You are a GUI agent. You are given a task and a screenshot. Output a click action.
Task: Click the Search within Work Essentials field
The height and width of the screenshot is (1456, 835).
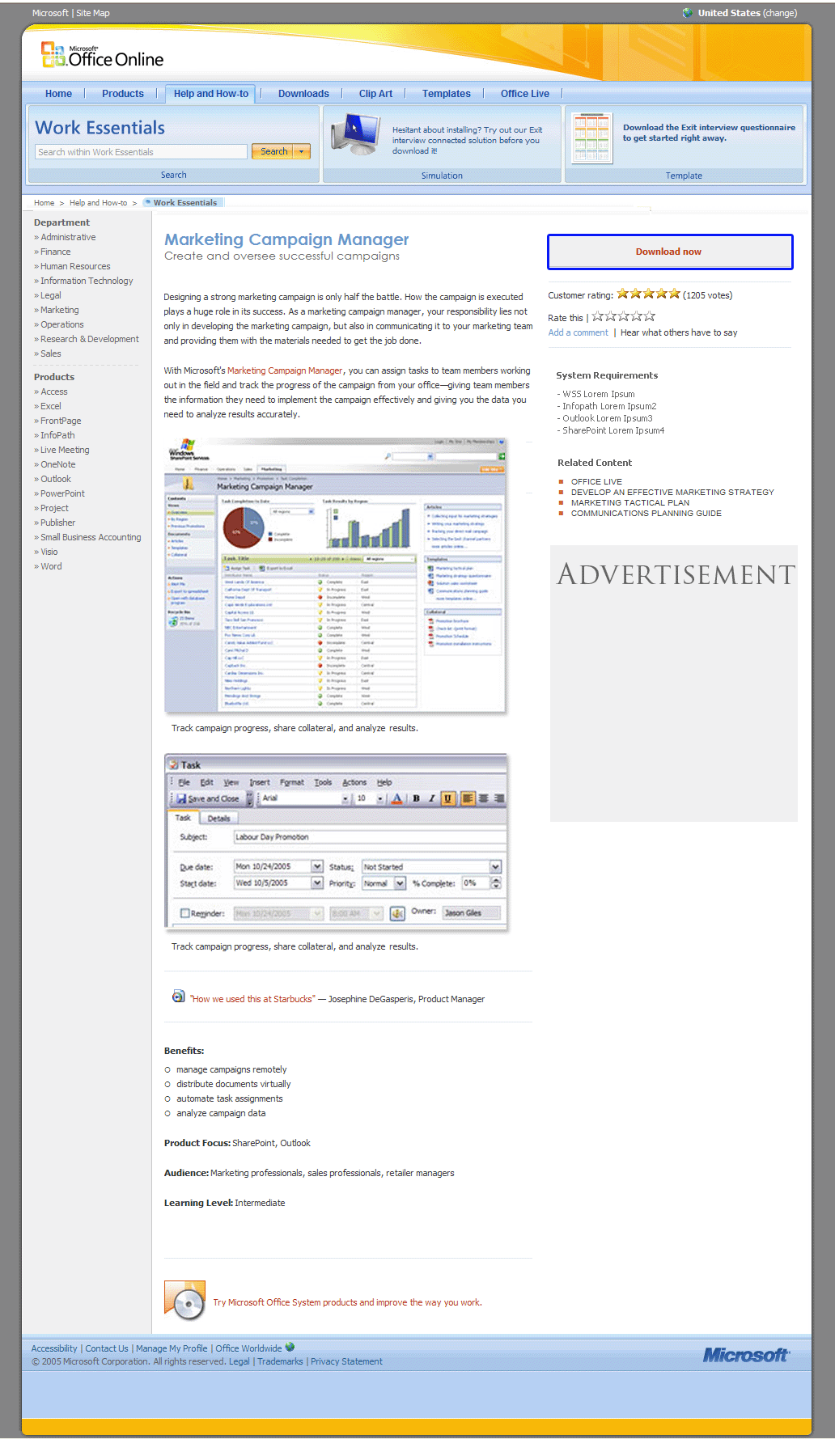click(x=142, y=151)
